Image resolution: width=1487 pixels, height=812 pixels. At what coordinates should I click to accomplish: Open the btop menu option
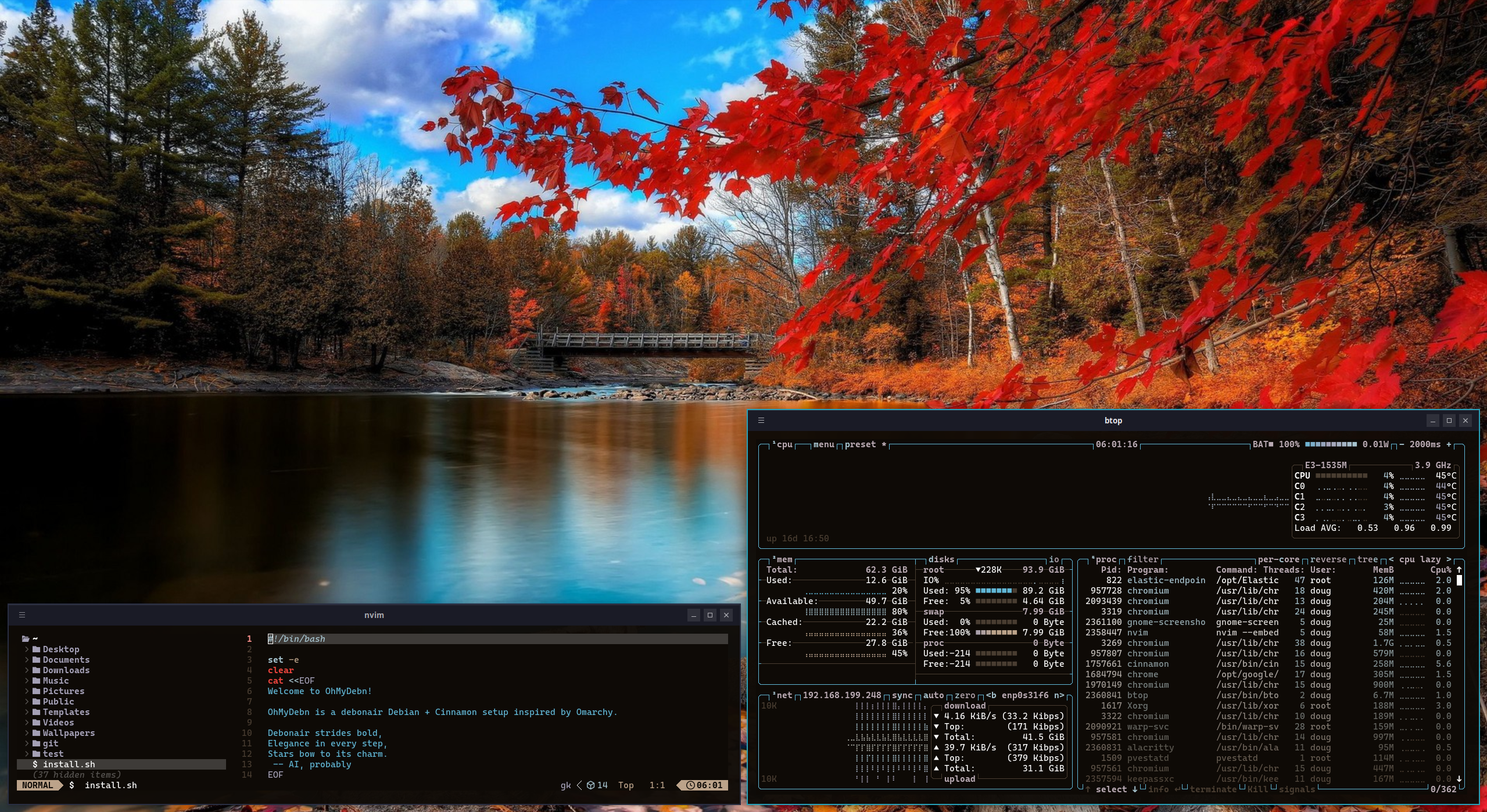pos(823,444)
